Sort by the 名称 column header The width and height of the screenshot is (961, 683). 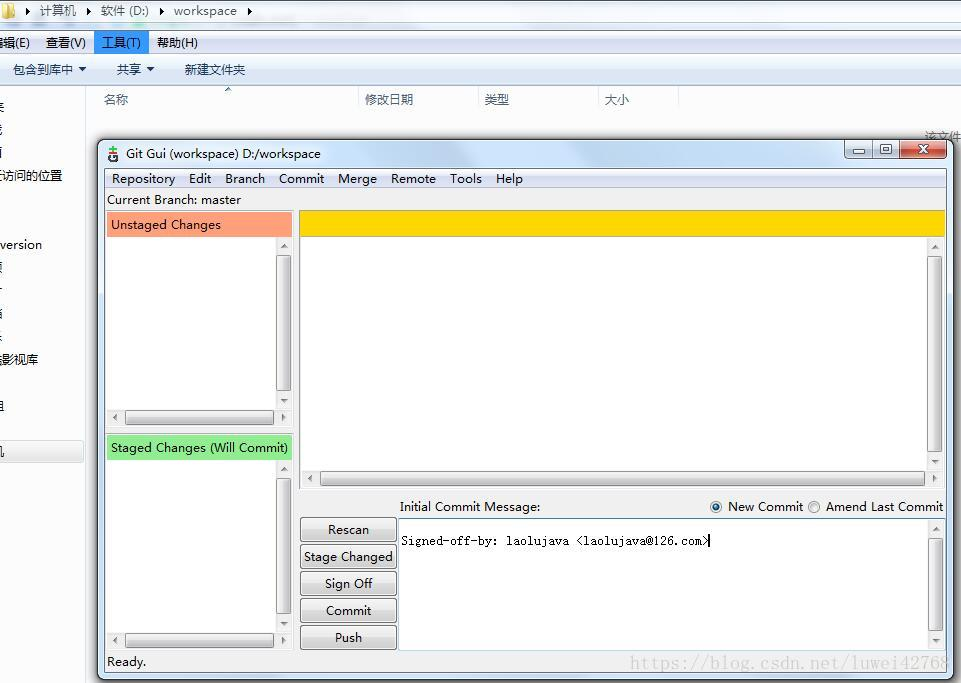coord(116,99)
